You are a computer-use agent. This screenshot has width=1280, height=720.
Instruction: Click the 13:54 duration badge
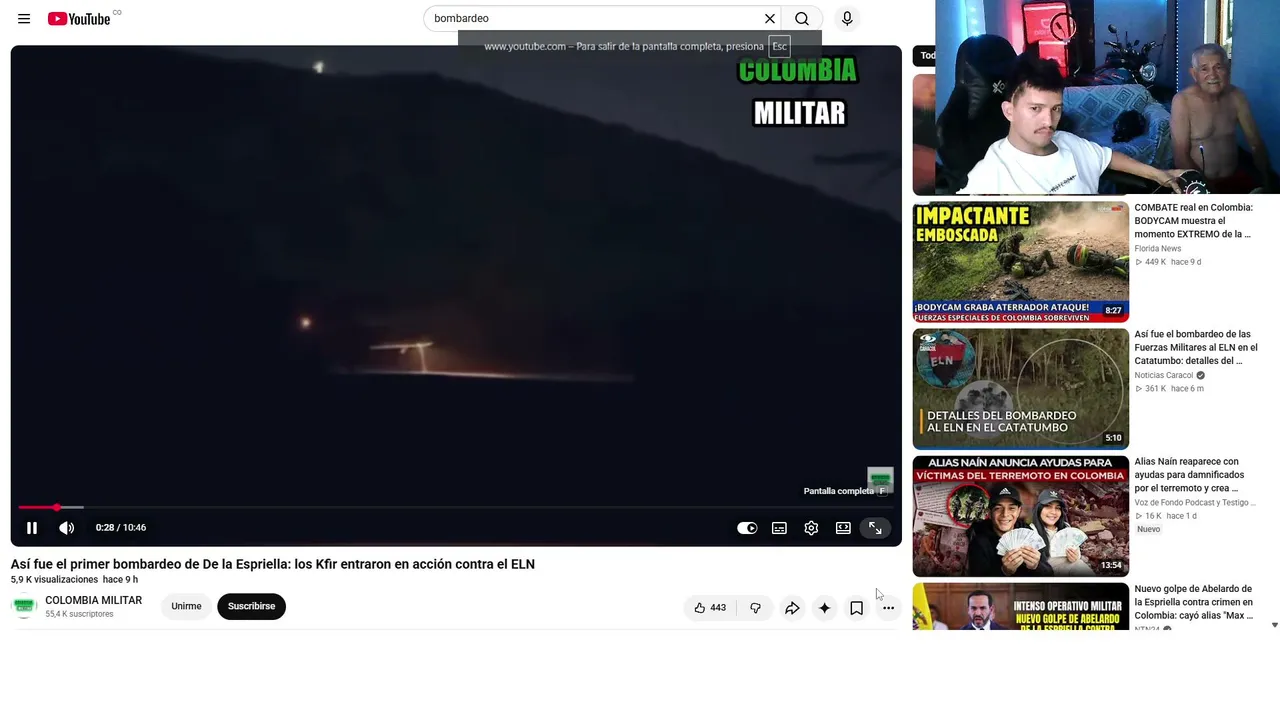point(1111,565)
